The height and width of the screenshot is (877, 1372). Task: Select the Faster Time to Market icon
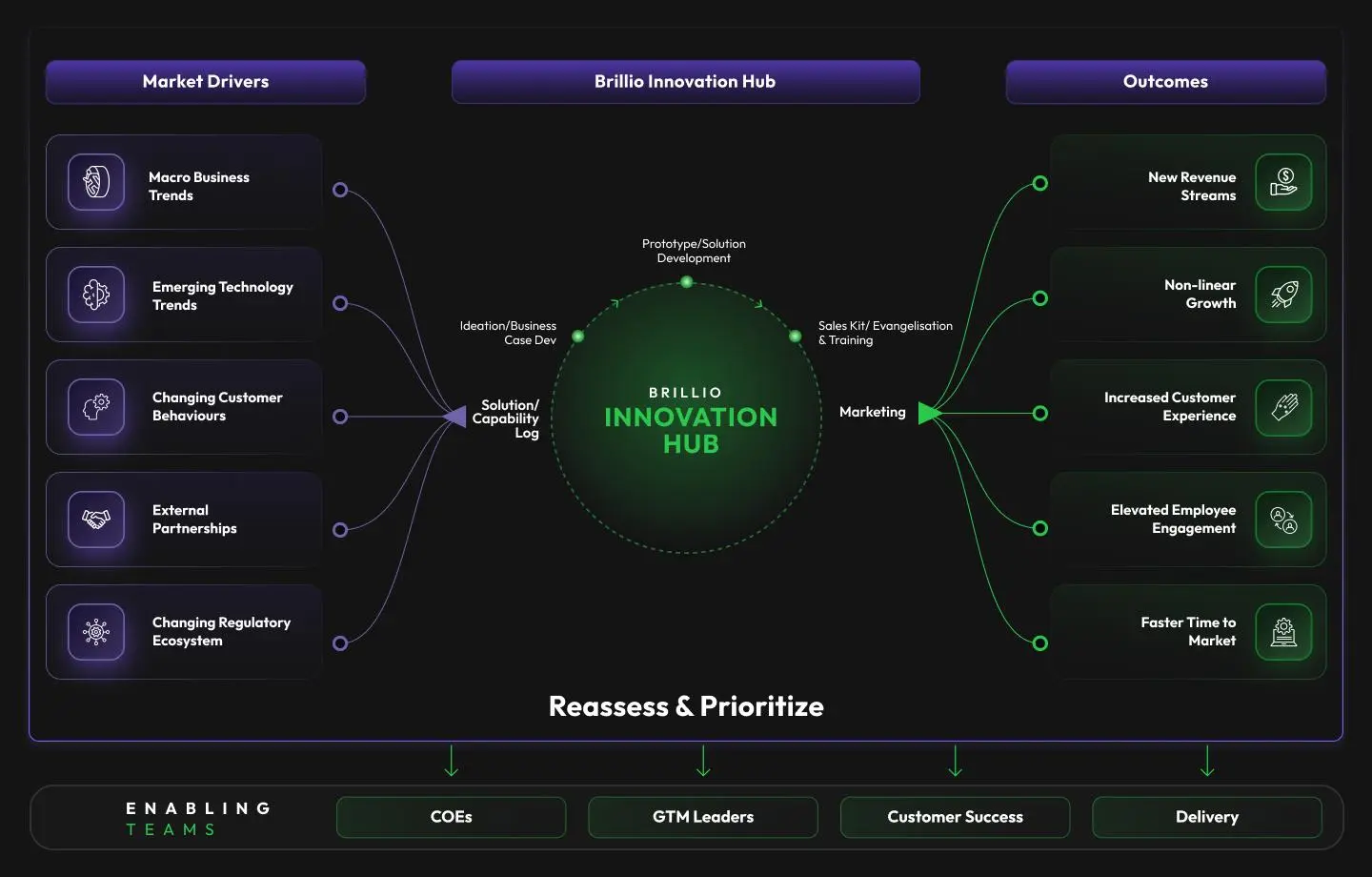coord(1283,632)
